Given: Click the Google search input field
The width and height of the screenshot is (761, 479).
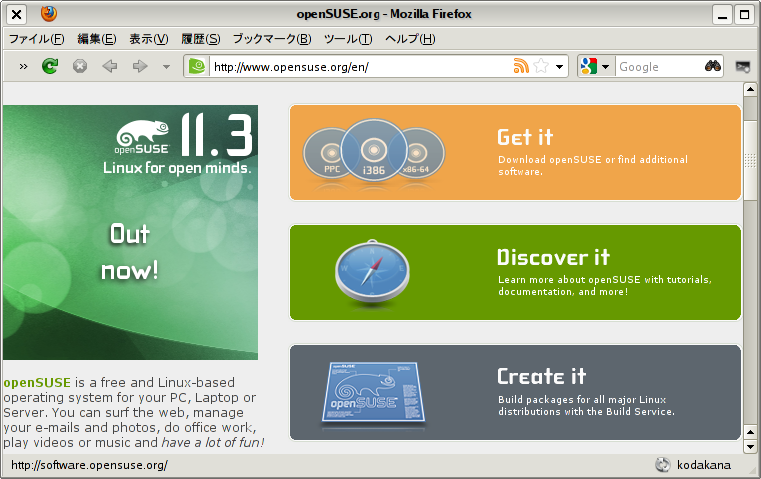Looking at the screenshot, I should (660, 66).
